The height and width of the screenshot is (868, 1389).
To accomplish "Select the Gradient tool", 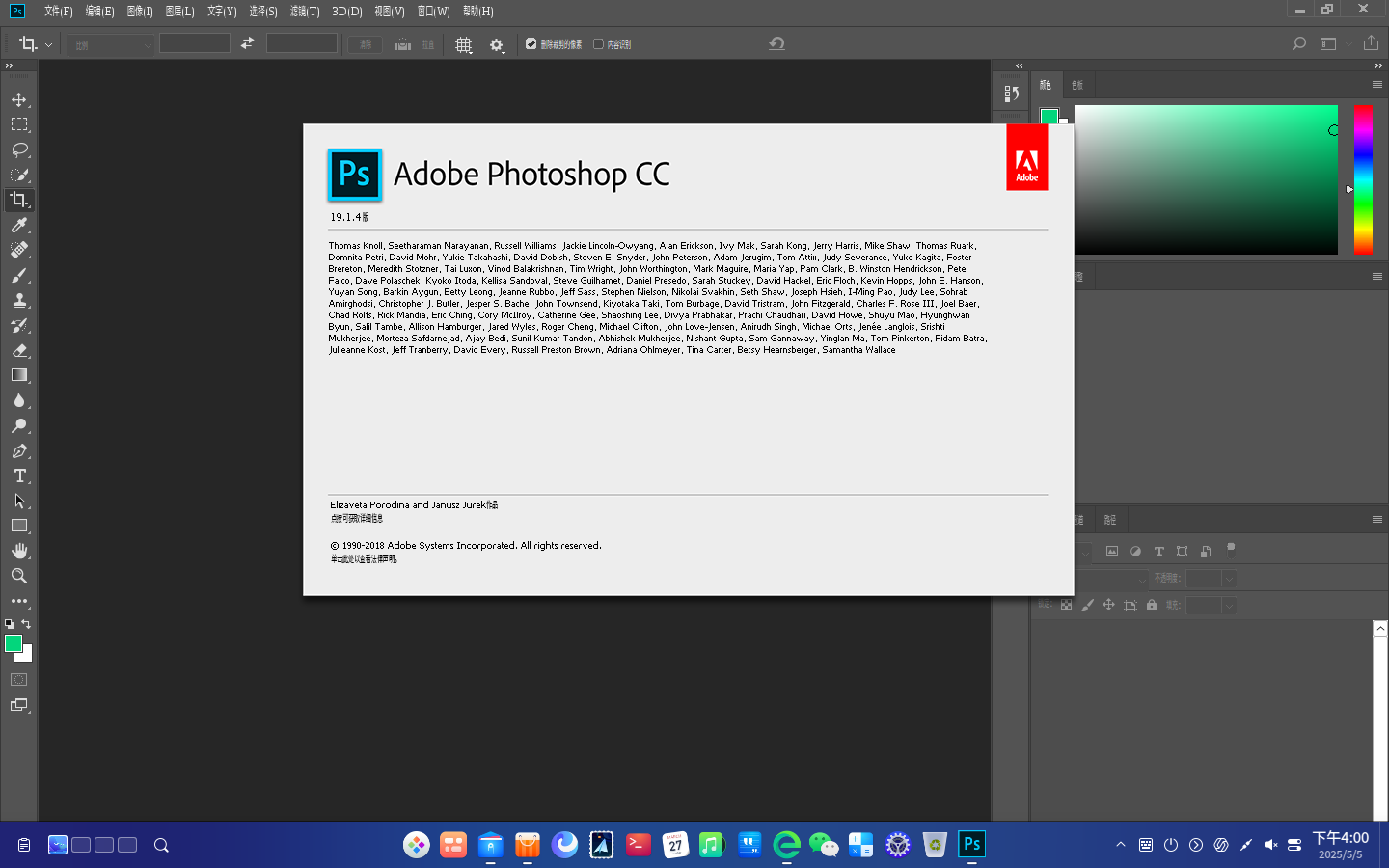I will click(19, 375).
